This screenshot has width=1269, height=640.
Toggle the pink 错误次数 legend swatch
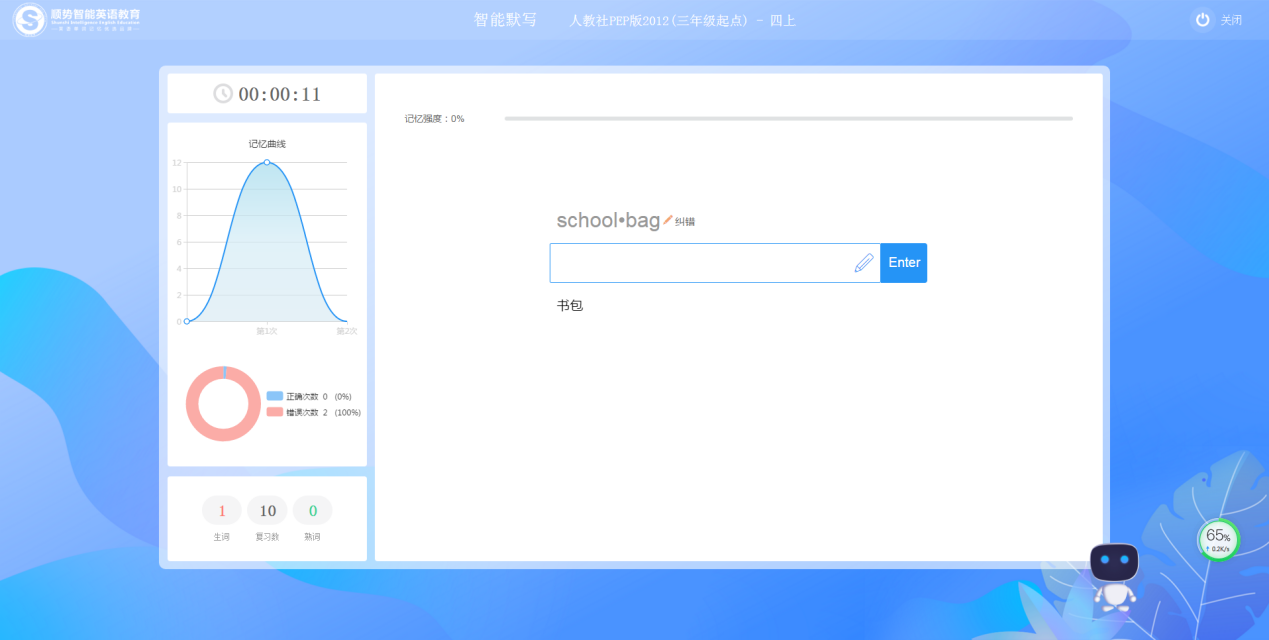[x=275, y=412]
